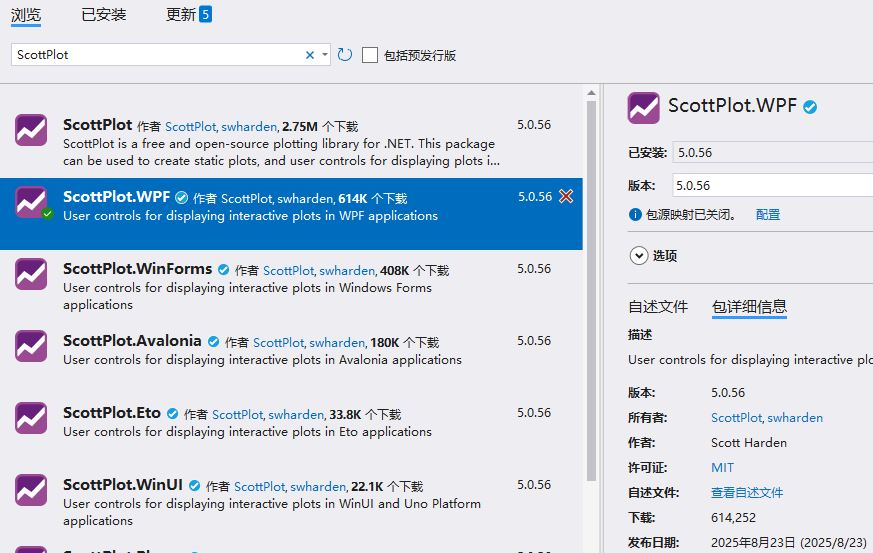Click verified badge next to ScottPlot.Avalonia
Viewport: 873px width, 553px height.
(x=213, y=342)
